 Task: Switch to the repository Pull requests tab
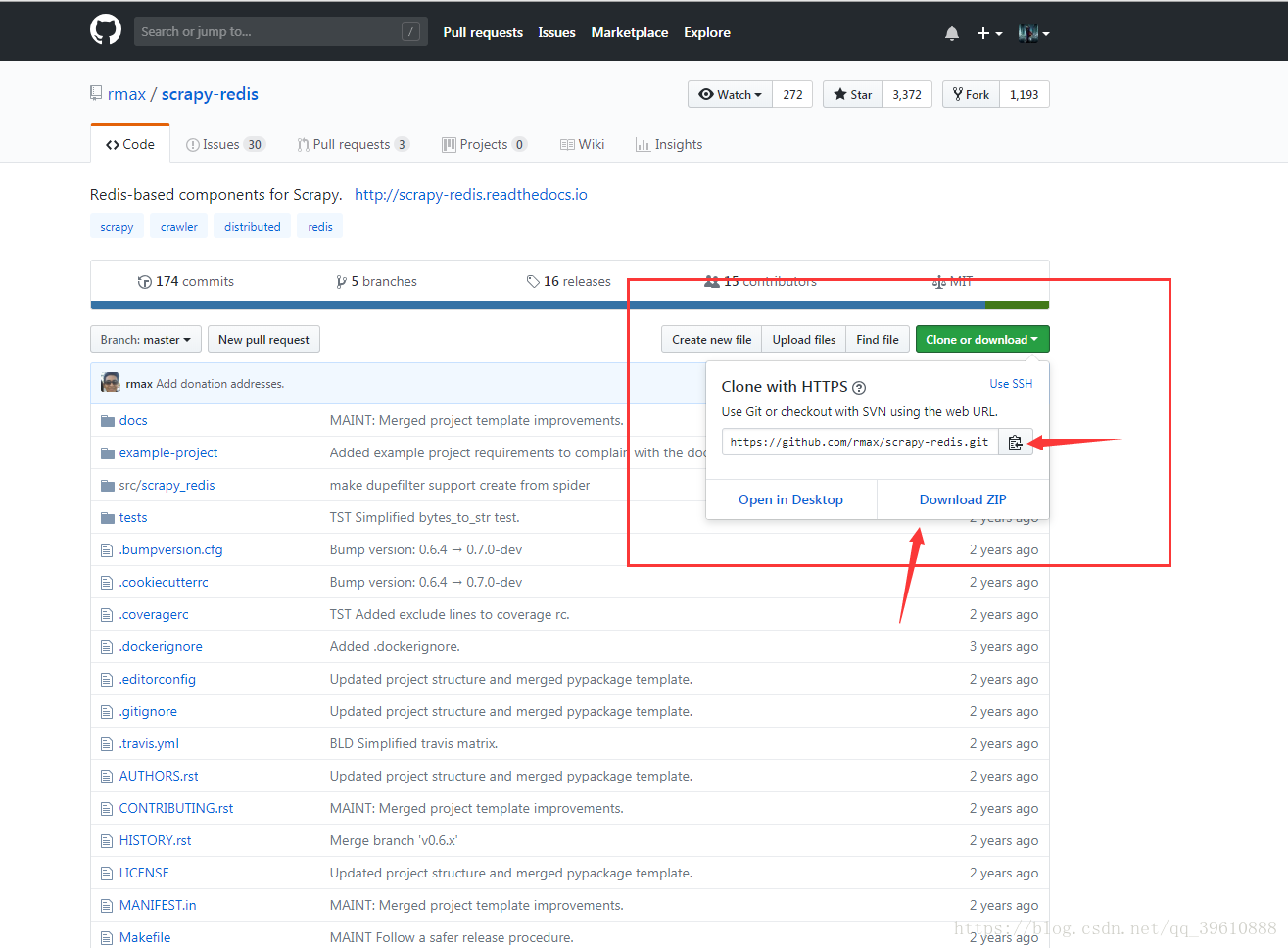pos(353,144)
